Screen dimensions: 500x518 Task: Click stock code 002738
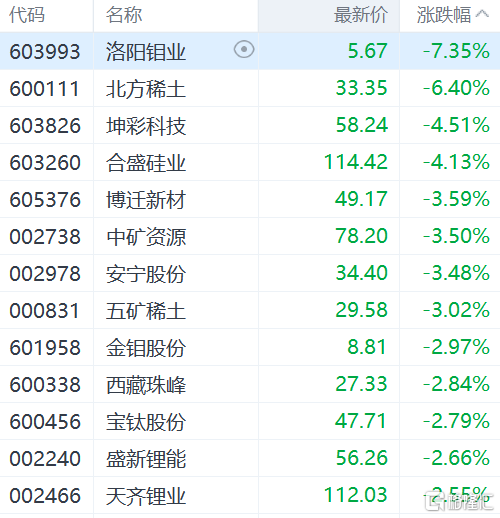coord(45,237)
